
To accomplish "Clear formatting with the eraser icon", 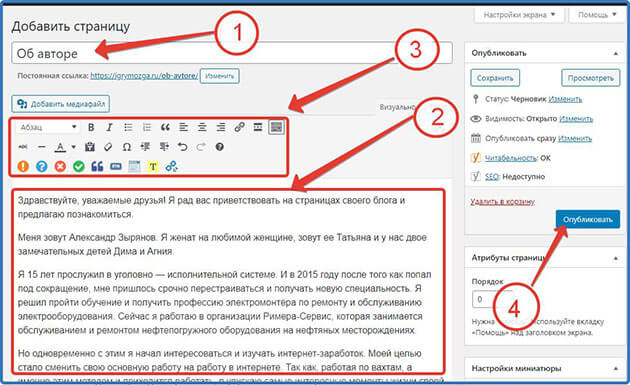I will (108, 147).
